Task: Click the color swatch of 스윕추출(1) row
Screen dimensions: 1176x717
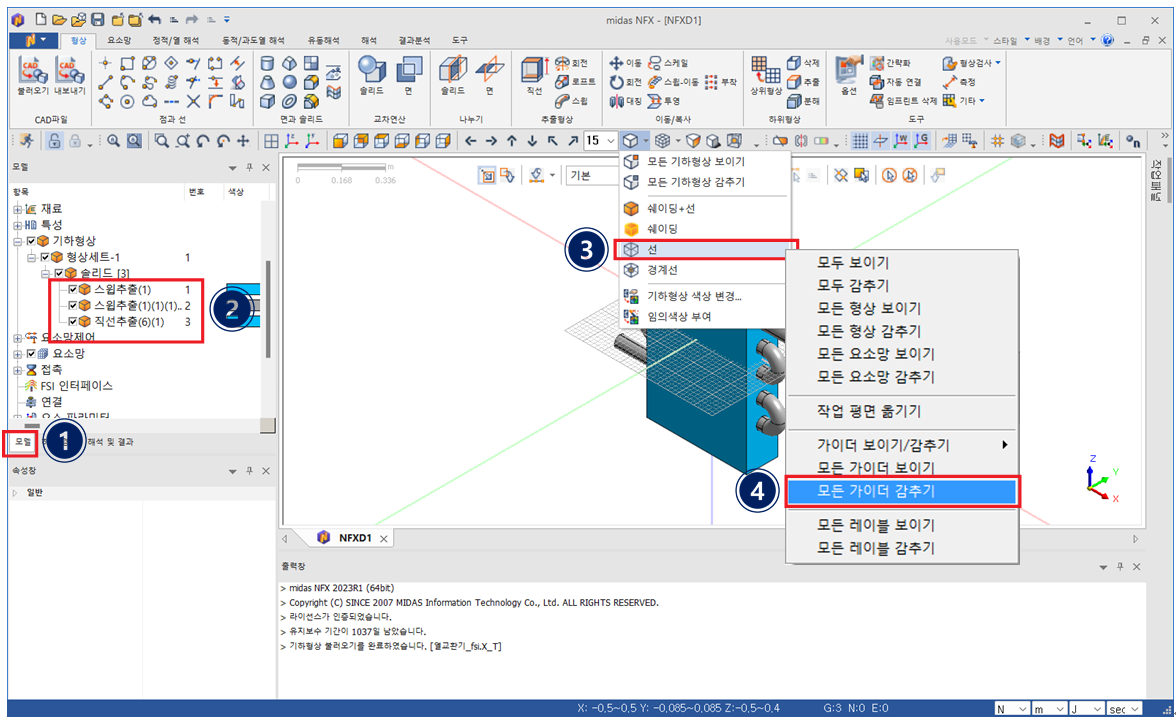Action: tap(243, 290)
